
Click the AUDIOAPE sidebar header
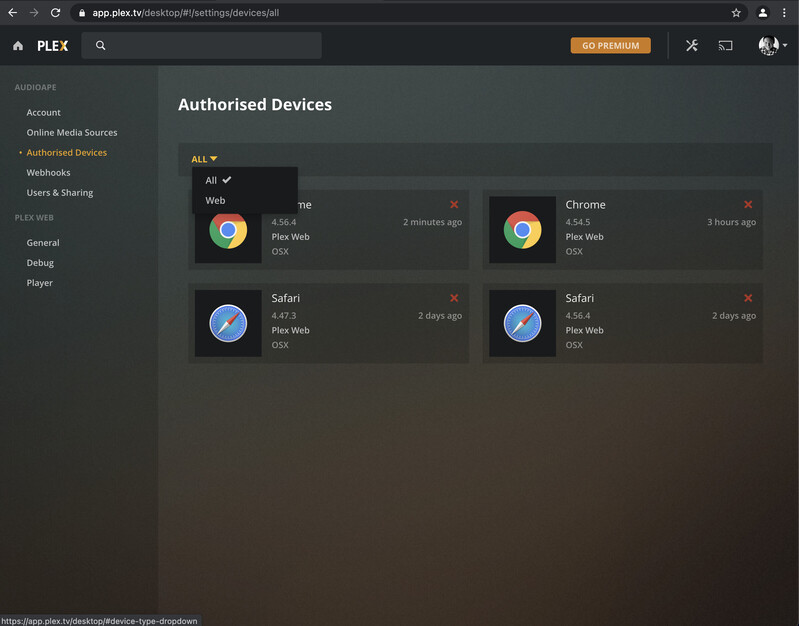click(35, 87)
